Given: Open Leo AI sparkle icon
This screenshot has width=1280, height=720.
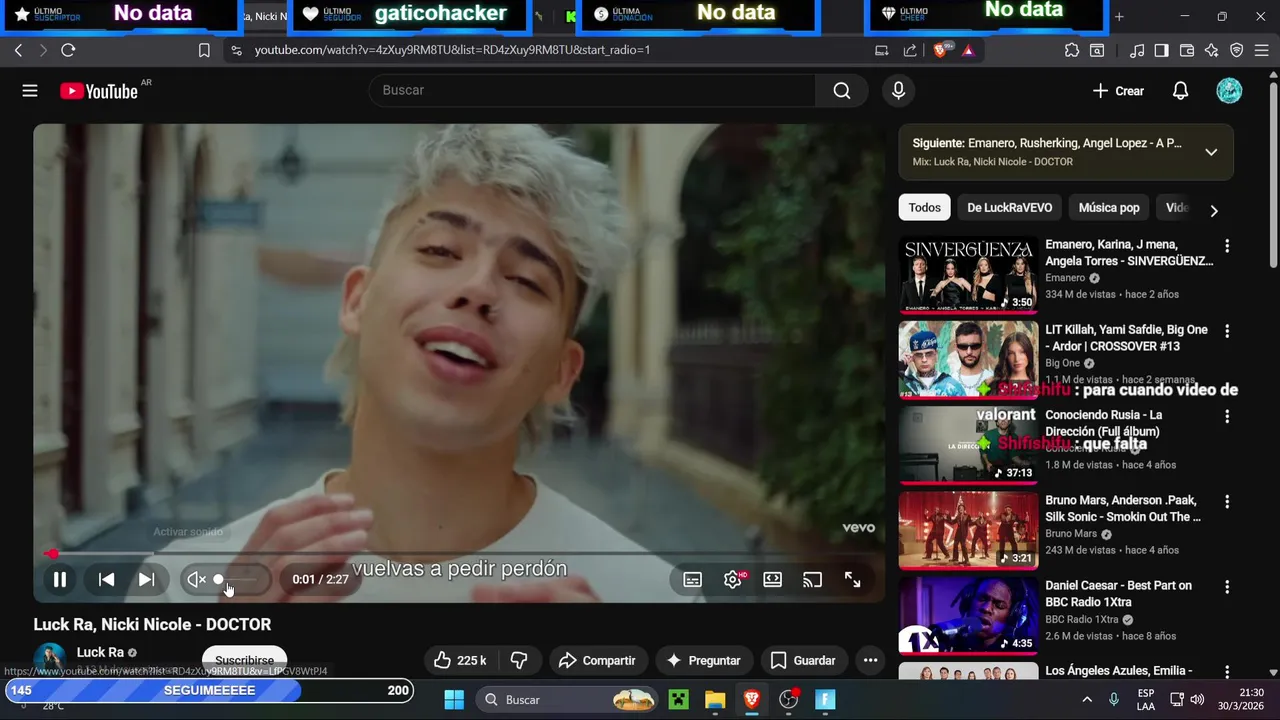Looking at the screenshot, I should pos(1211,50).
